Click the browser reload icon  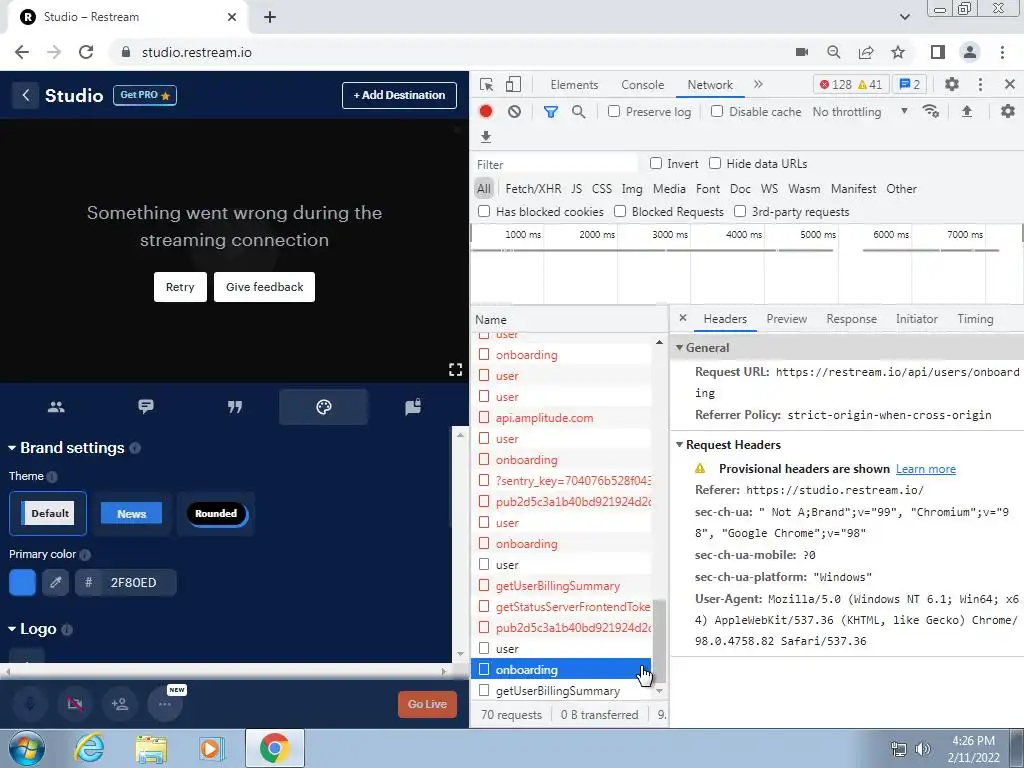(x=86, y=52)
